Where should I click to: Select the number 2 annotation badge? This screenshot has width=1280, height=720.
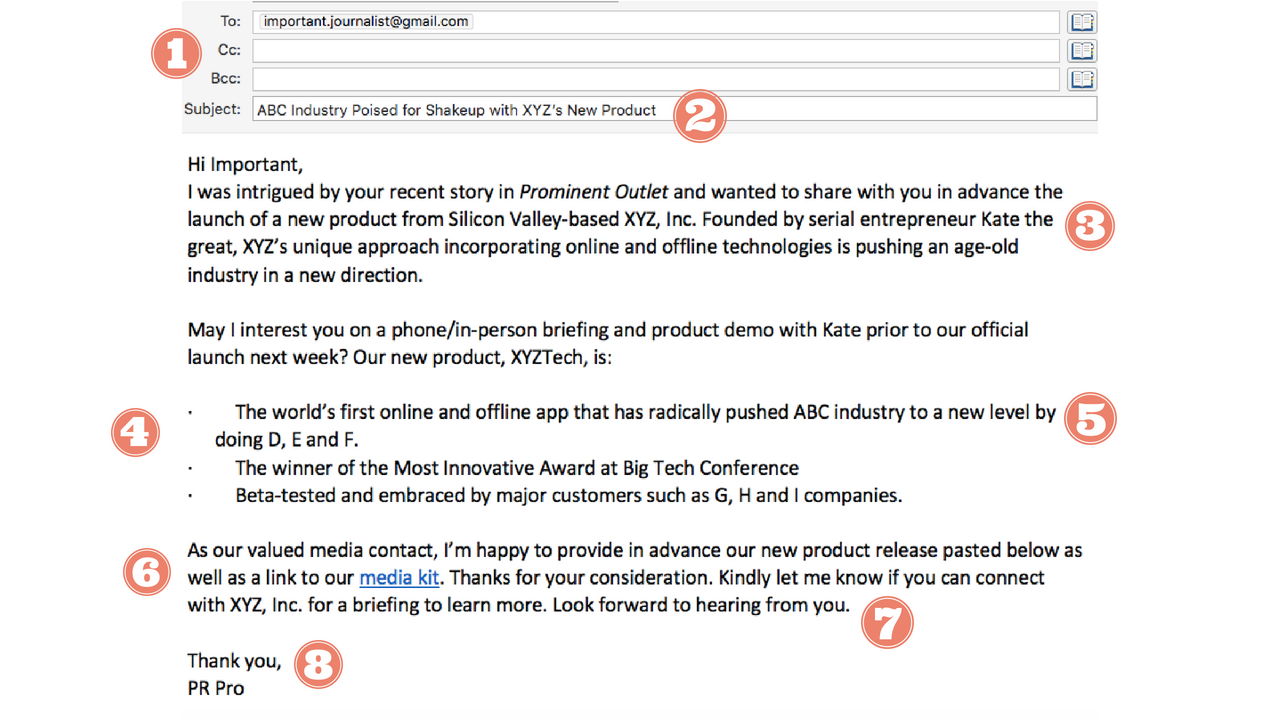pos(699,116)
